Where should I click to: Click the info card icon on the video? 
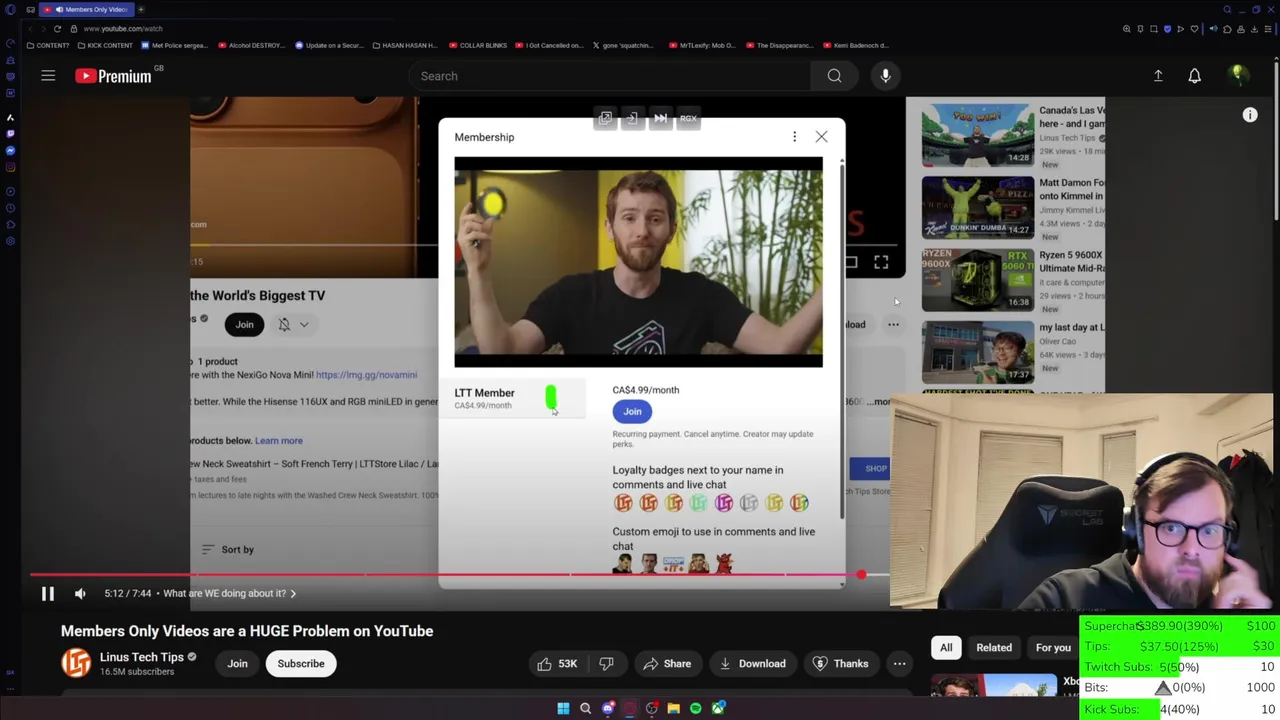[1250, 116]
